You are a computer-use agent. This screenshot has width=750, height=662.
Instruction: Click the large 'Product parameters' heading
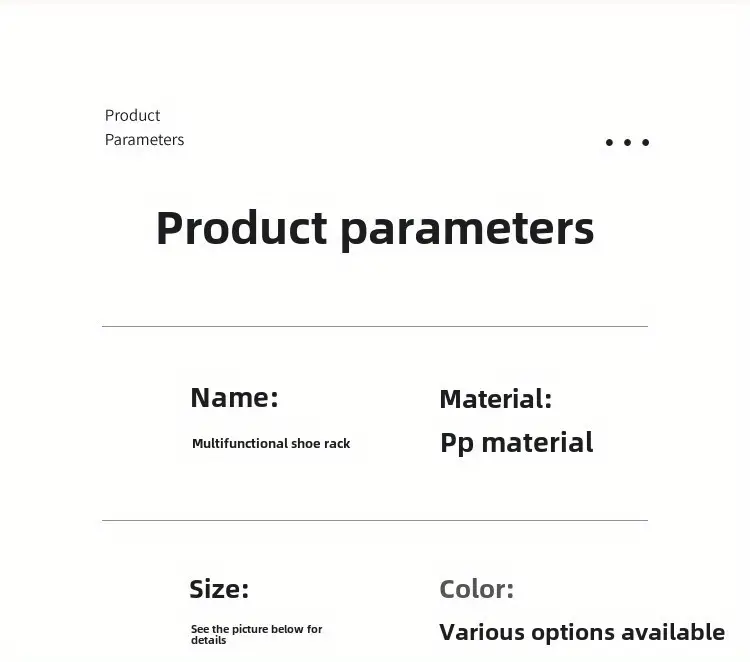pos(375,230)
